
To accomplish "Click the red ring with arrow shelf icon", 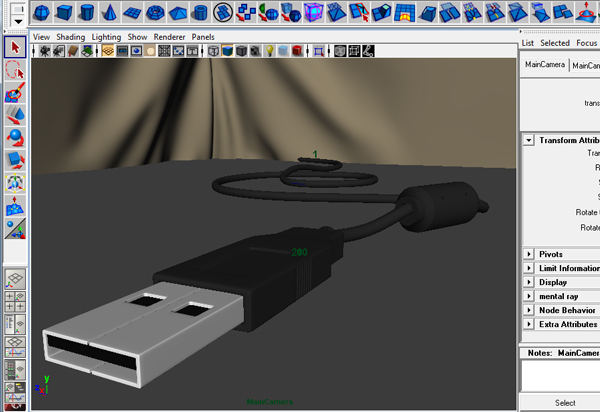I will tap(586, 12).
